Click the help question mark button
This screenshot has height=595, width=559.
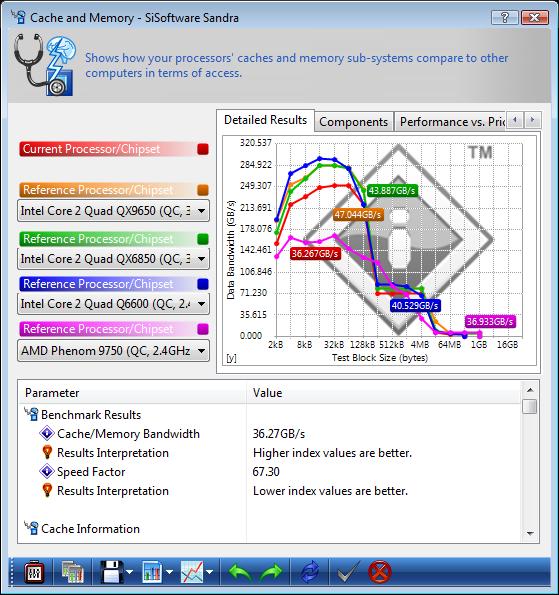point(504,17)
